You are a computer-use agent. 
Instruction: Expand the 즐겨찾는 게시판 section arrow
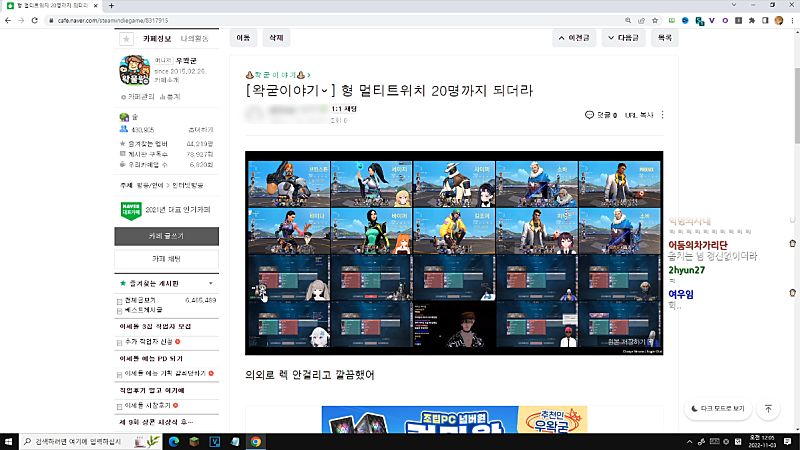(x=213, y=284)
